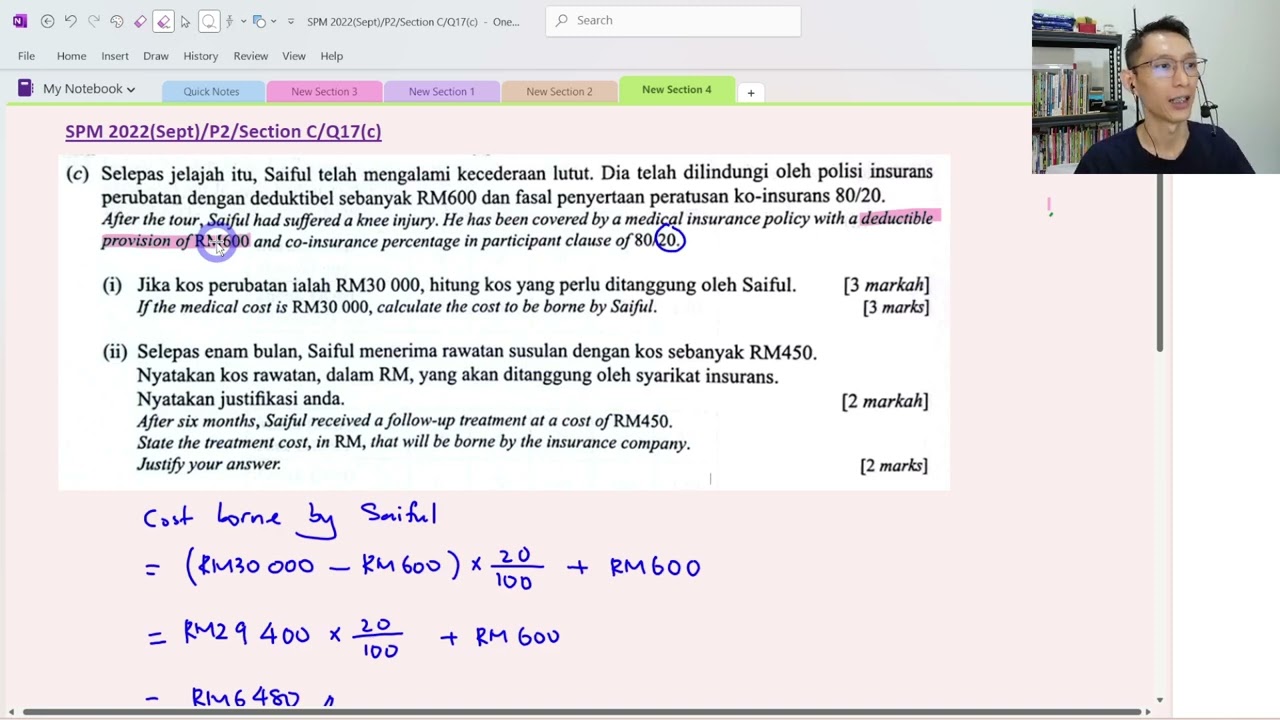Click the scroll down arrow at bottom right
1280x720 pixels.
point(1160,701)
